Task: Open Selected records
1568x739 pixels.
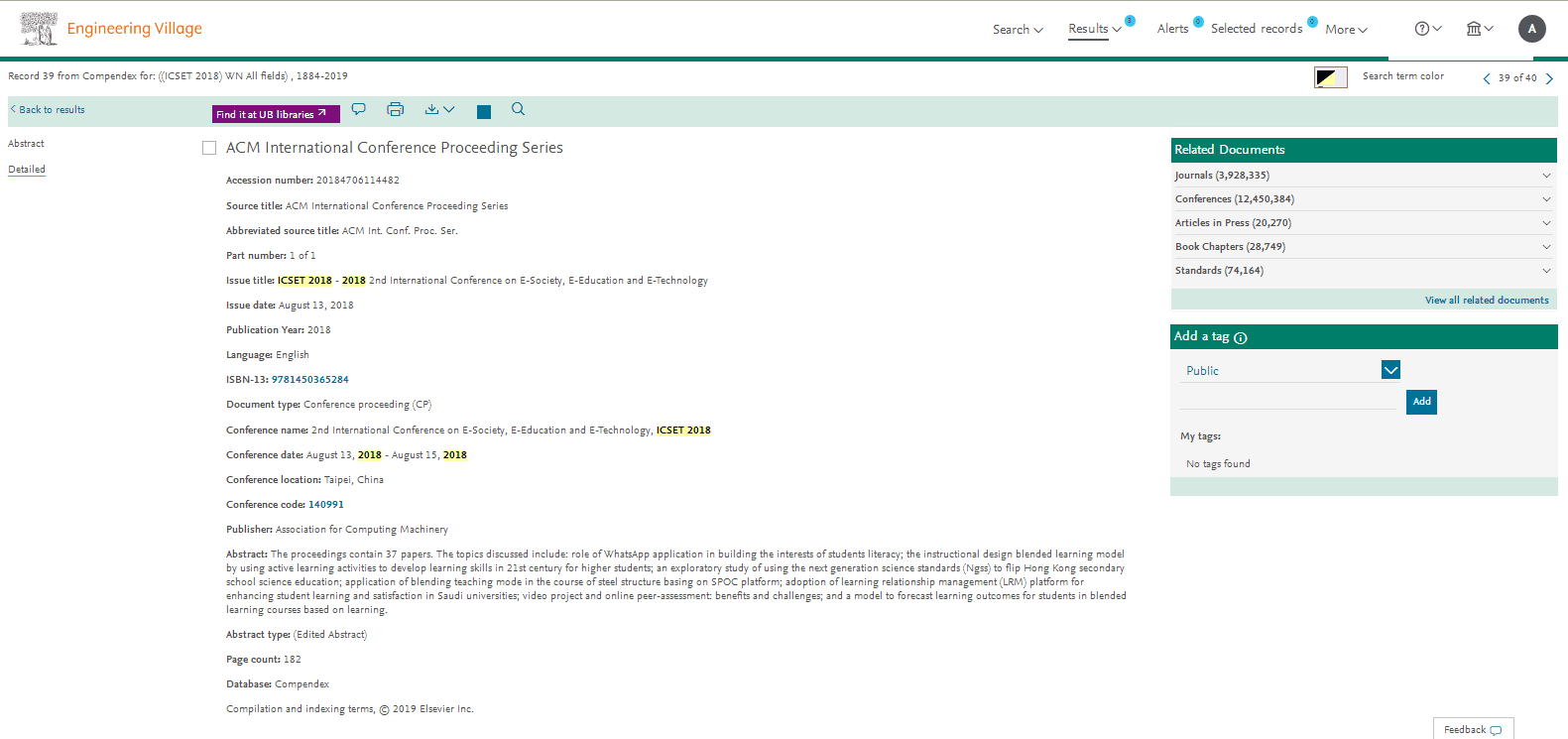Action: pos(1257,29)
